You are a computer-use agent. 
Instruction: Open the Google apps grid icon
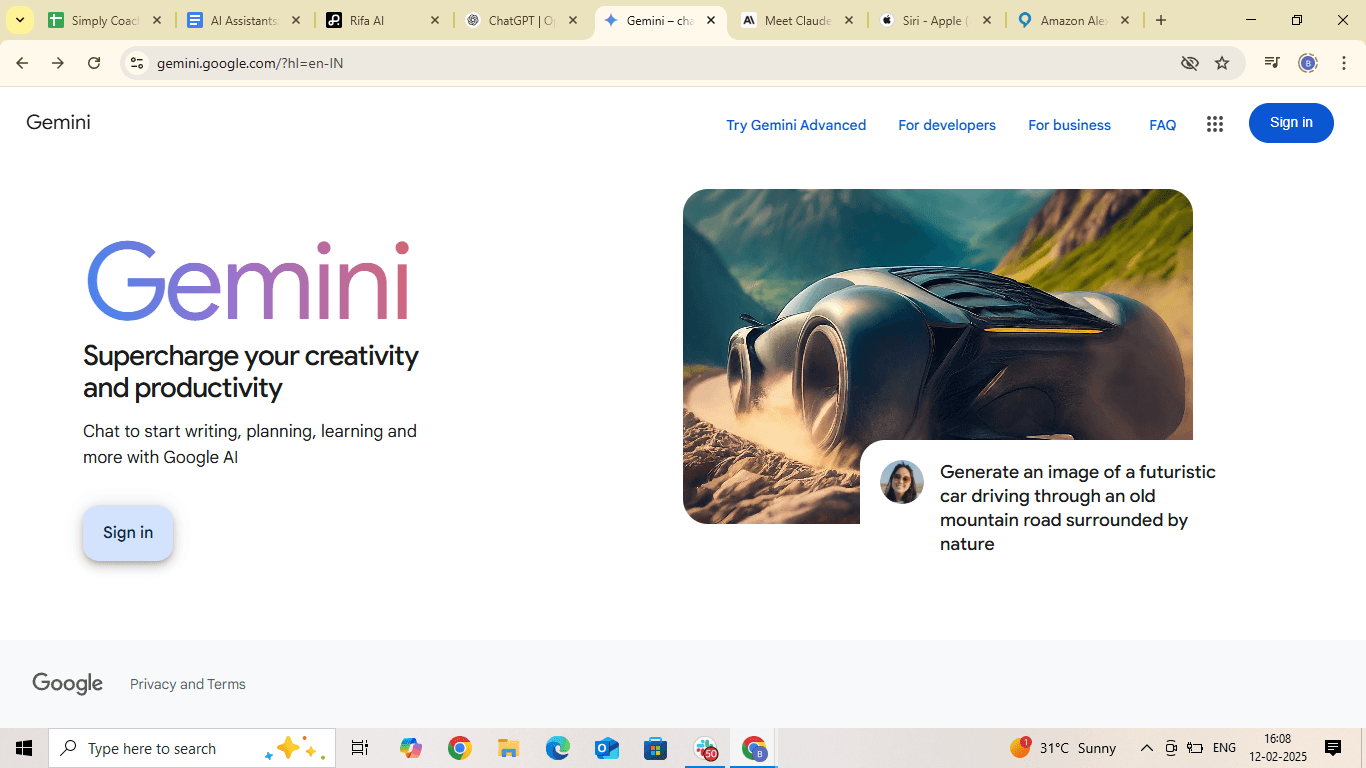tap(1215, 124)
